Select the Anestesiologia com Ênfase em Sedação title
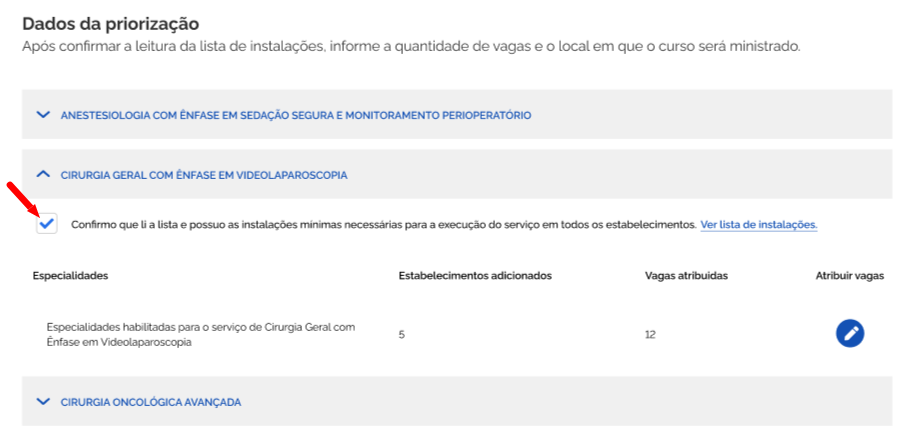This screenshot has width=901, height=434. coord(296,115)
